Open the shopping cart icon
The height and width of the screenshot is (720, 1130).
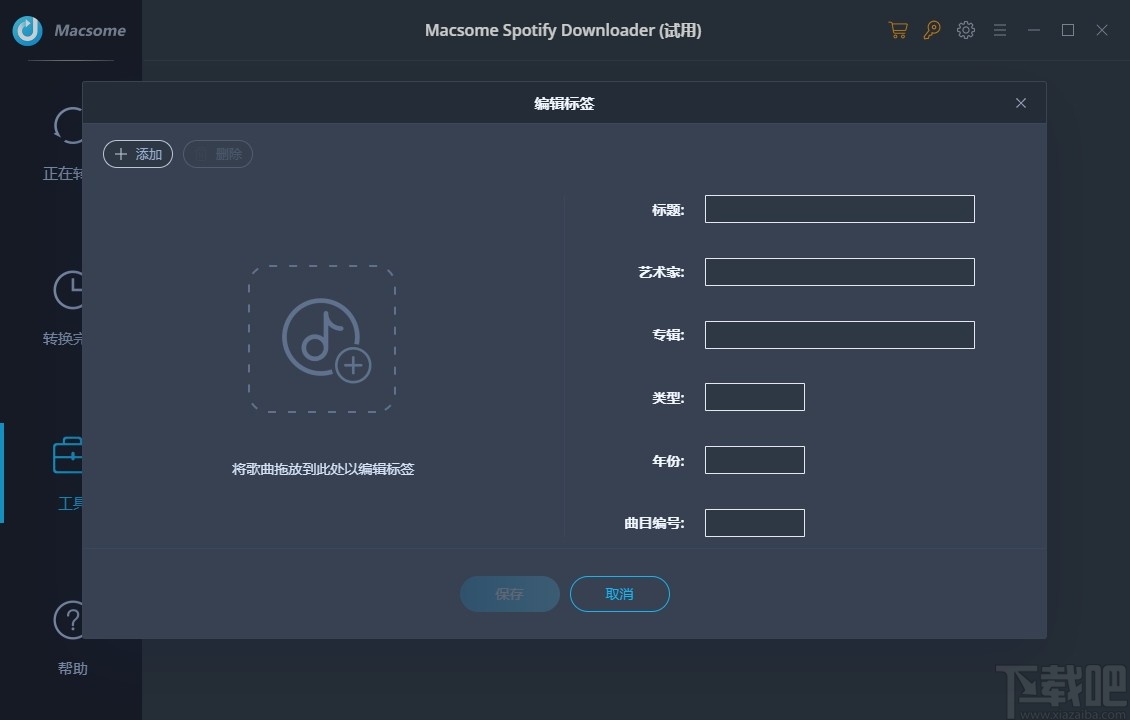point(897,30)
